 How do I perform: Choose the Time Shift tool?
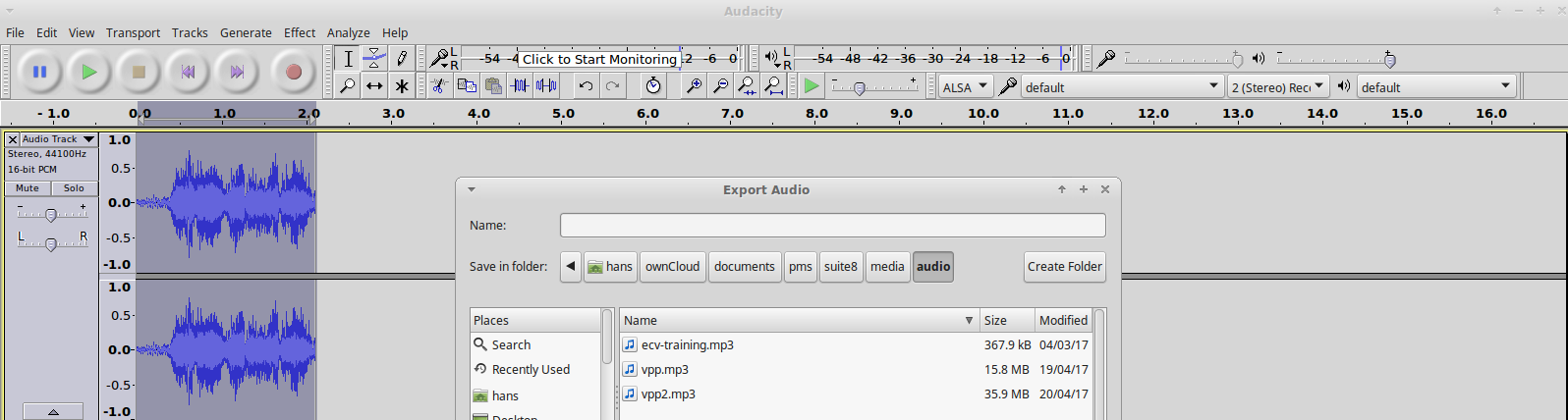tap(374, 86)
